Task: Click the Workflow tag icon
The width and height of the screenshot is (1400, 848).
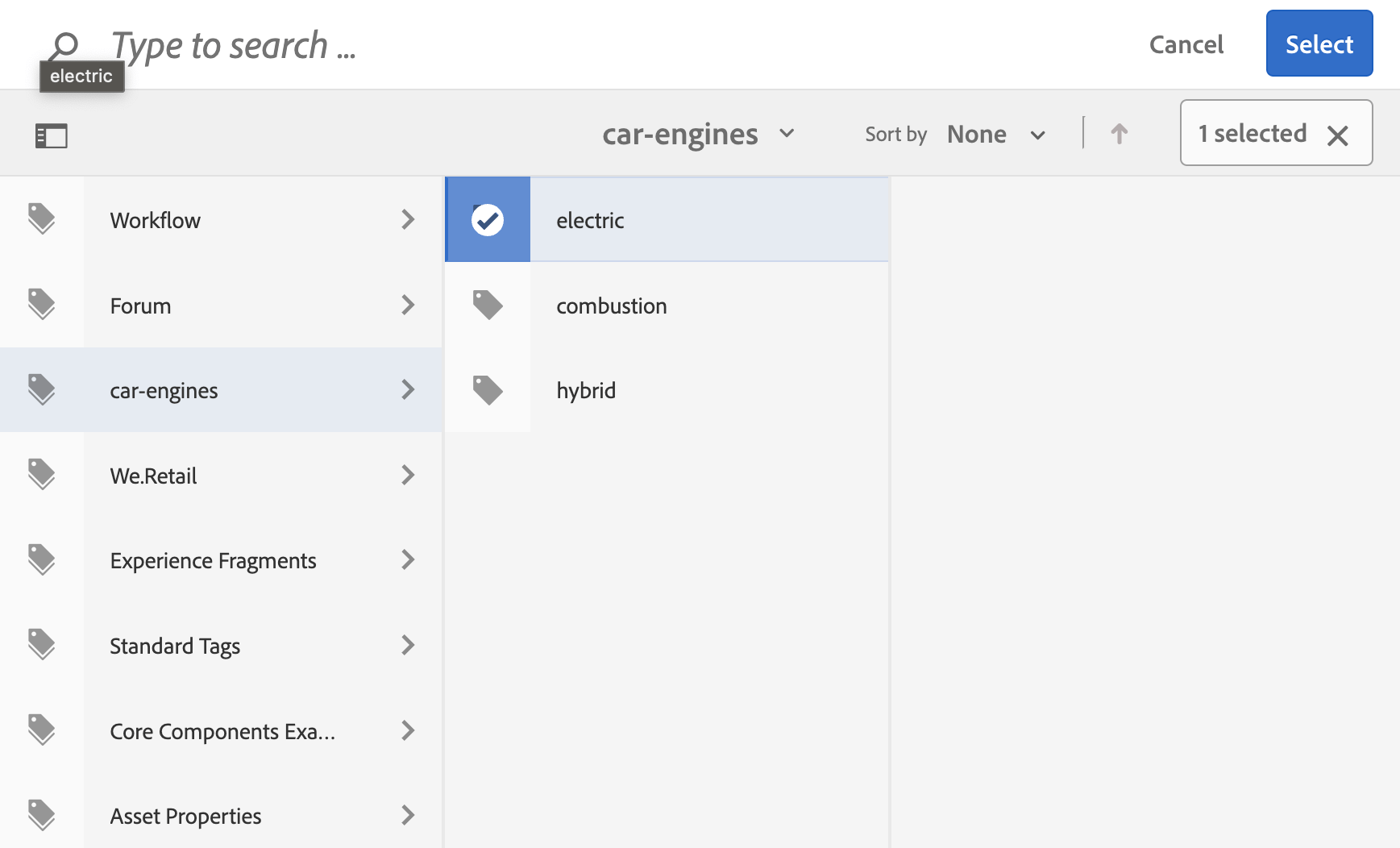Action: (42, 219)
